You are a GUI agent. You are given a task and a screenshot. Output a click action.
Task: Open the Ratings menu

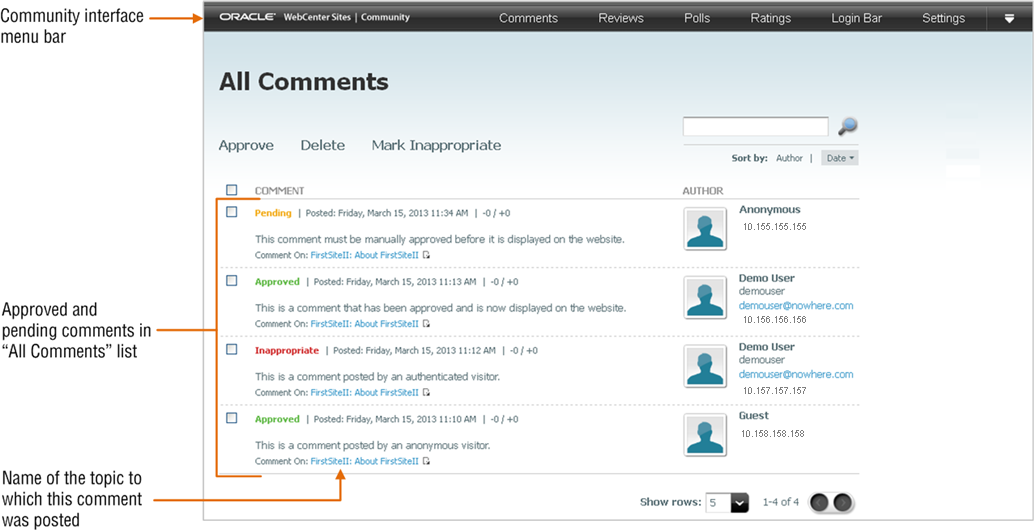point(771,18)
